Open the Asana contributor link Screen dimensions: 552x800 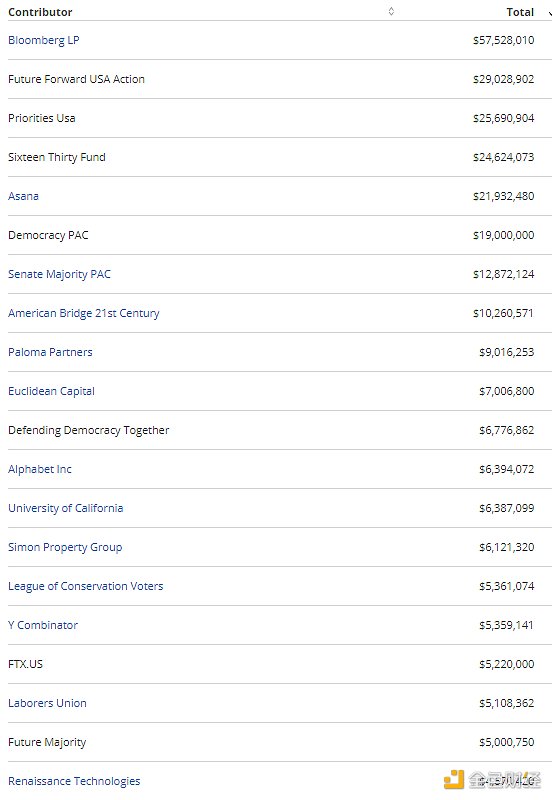[23, 196]
